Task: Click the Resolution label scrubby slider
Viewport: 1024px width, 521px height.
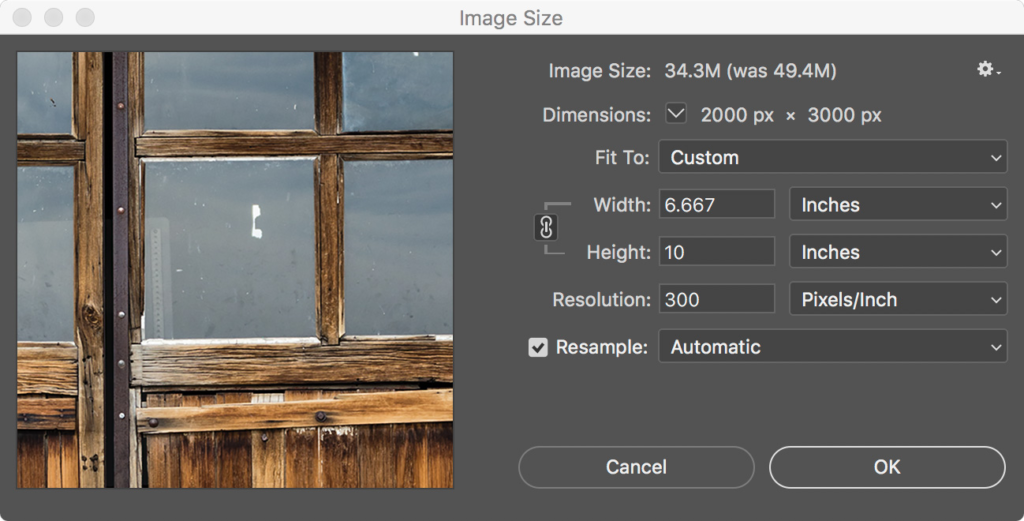Action: 600,300
